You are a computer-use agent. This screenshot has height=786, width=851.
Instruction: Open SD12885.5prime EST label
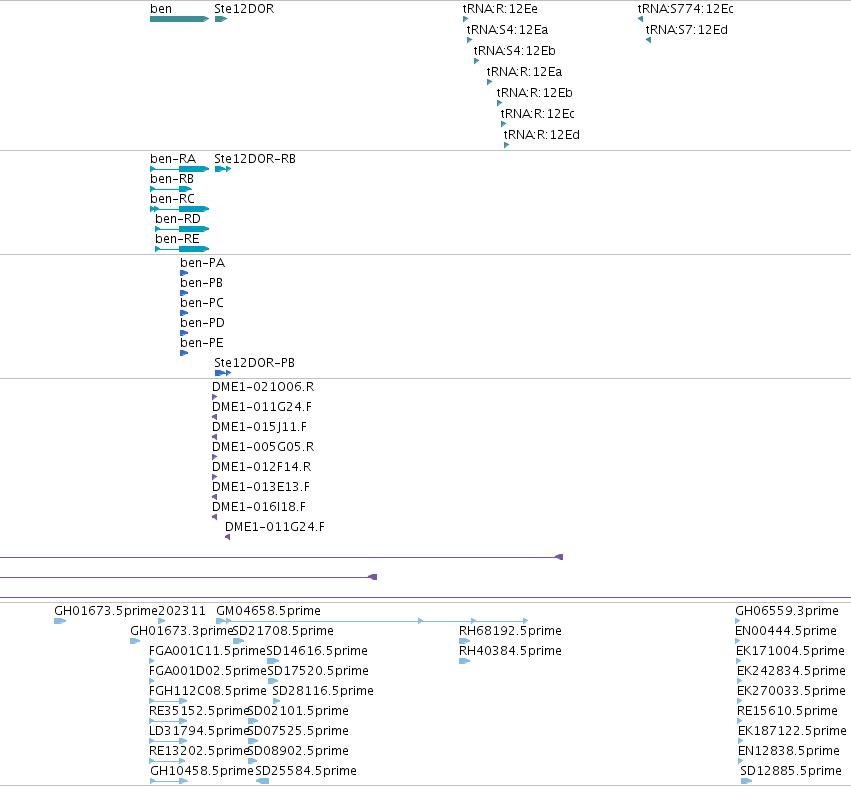[x=791, y=771]
